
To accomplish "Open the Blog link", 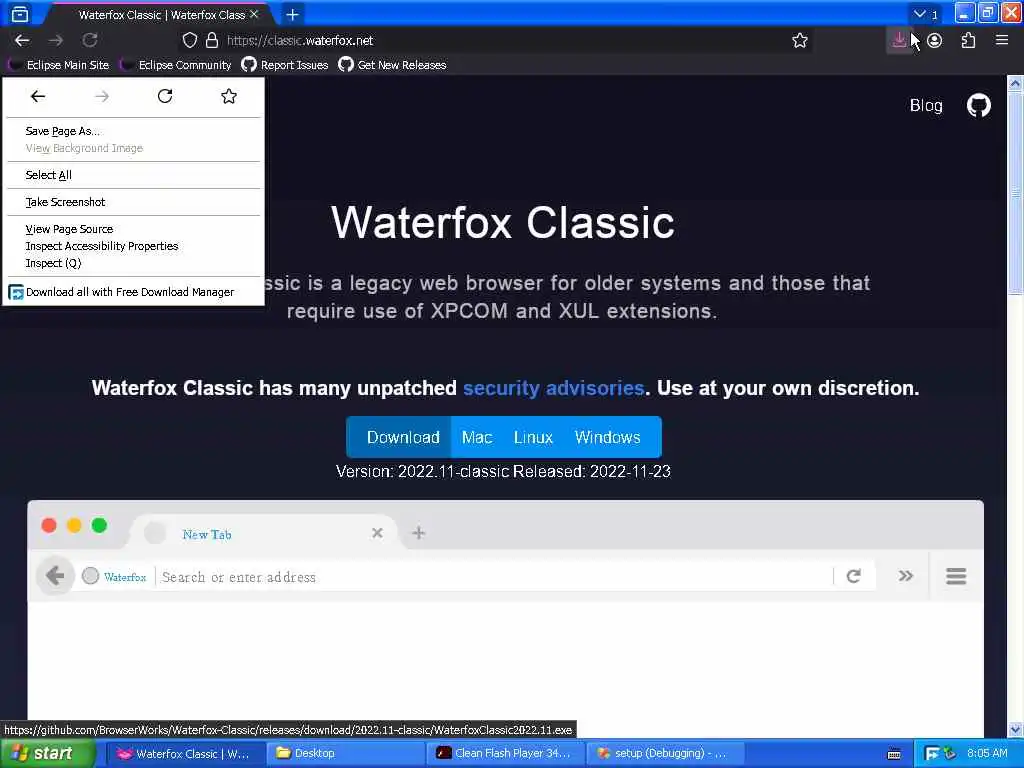I will click(926, 105).
